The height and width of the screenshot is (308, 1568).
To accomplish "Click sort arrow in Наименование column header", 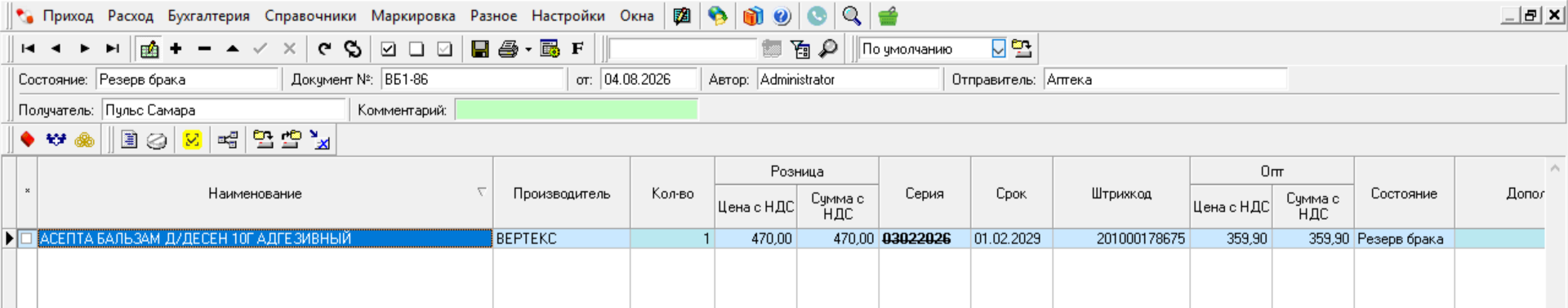I will pos(482,192).
